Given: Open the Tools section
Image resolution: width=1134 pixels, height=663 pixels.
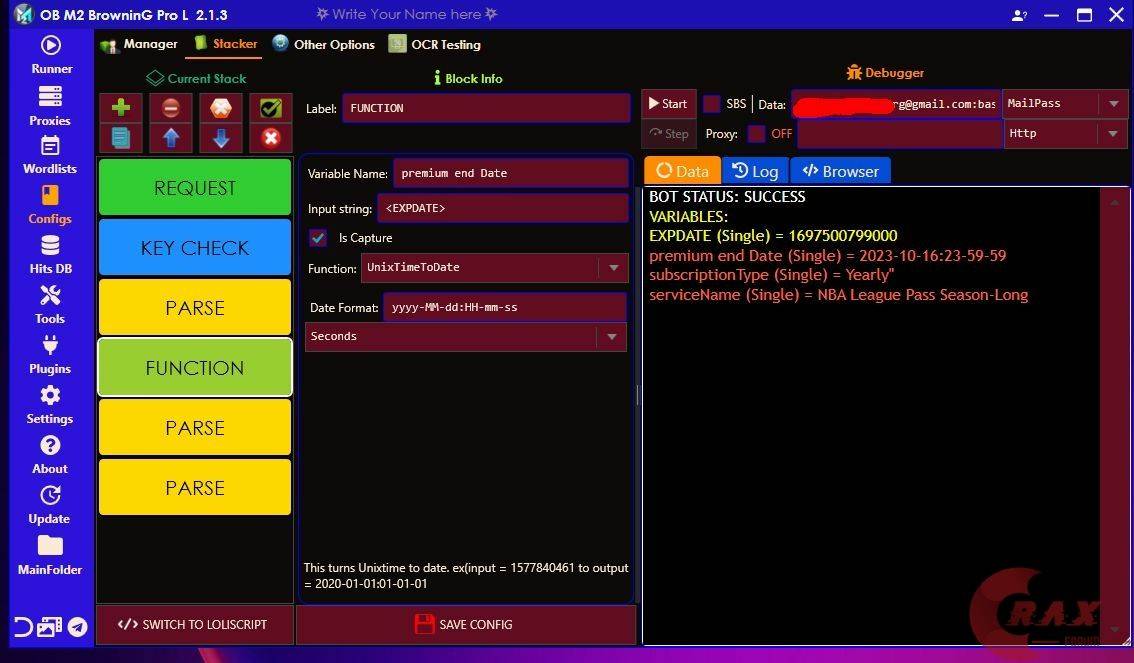Looking at the screenshot, I should 50,304.
